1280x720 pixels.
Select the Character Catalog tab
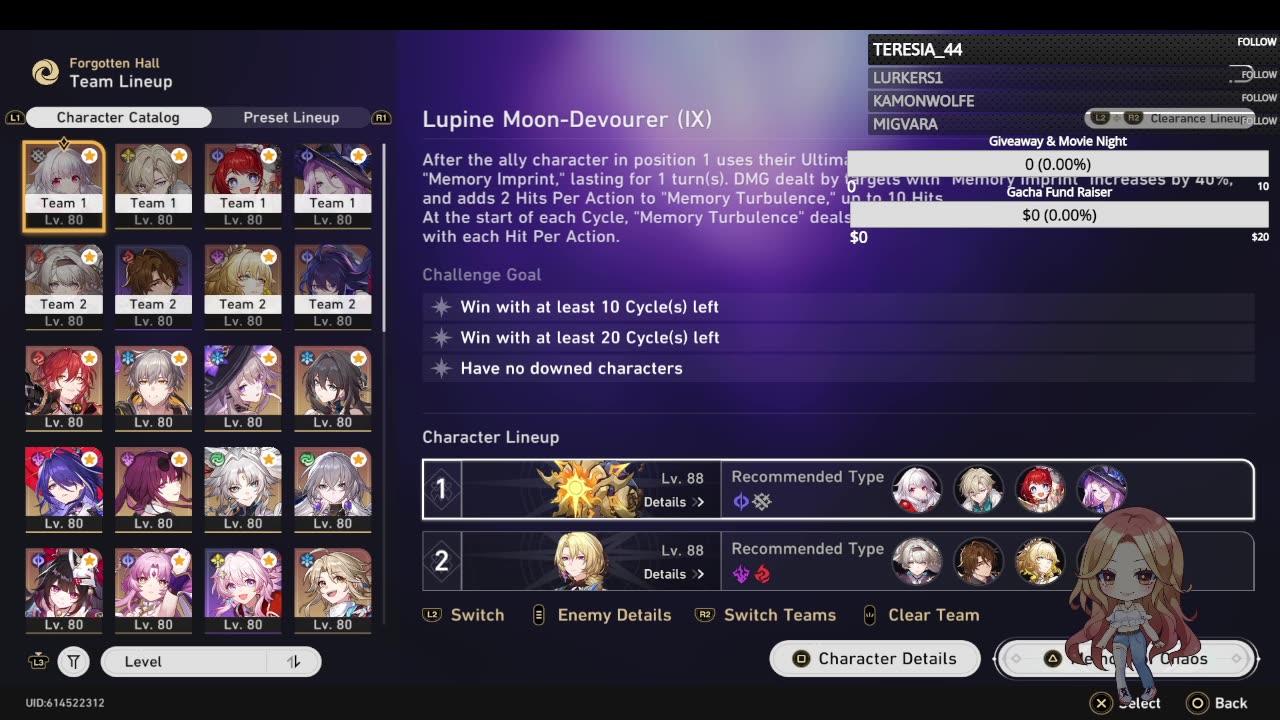coord(118,117)
